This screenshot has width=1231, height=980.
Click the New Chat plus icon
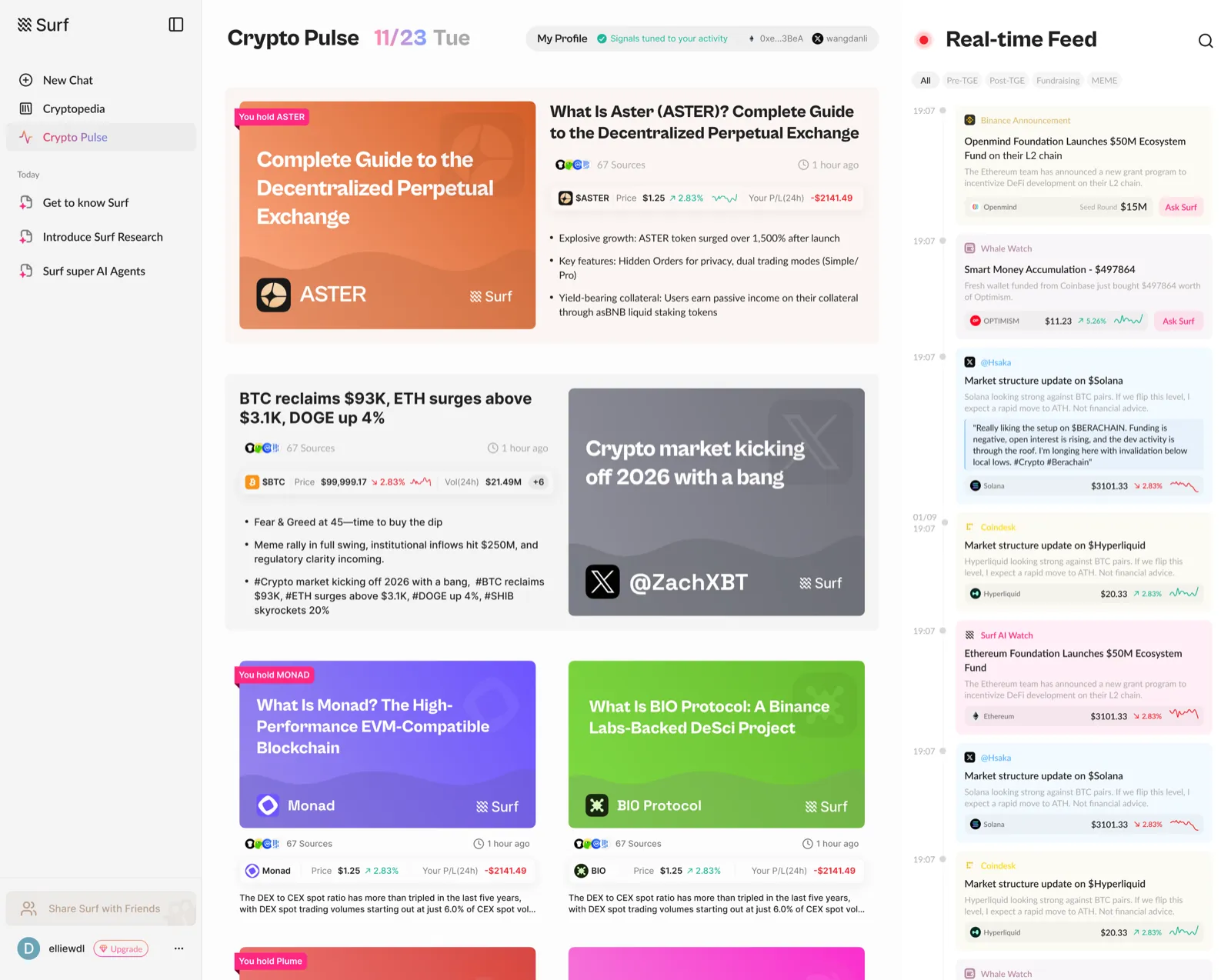(26, 80)
